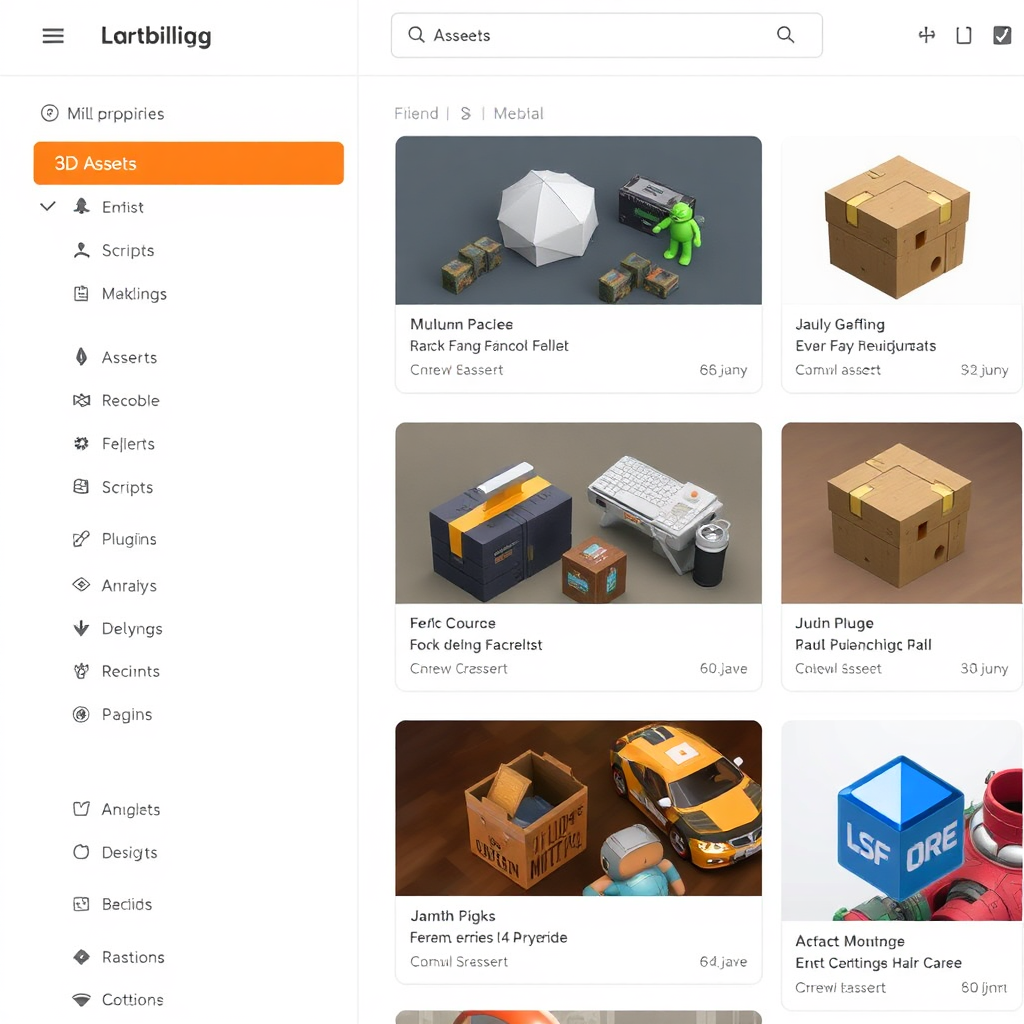1024x1024 pixels.
Task: Click the Asserts droplet icon
Action: click(x=82, y=357)
